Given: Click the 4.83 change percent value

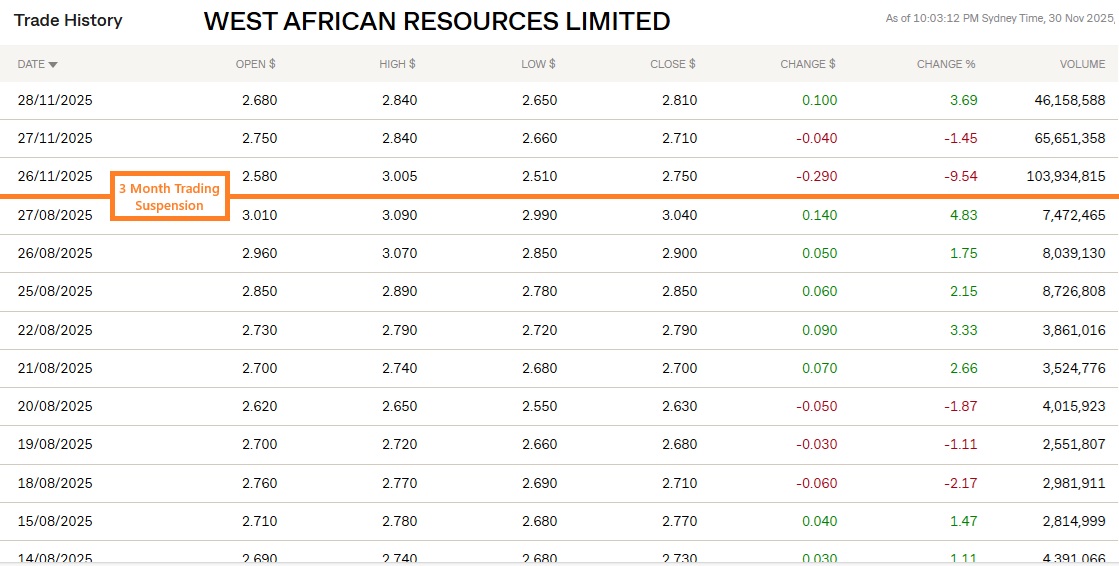Looking at the screenshot, I should click(x=964, y=215).
